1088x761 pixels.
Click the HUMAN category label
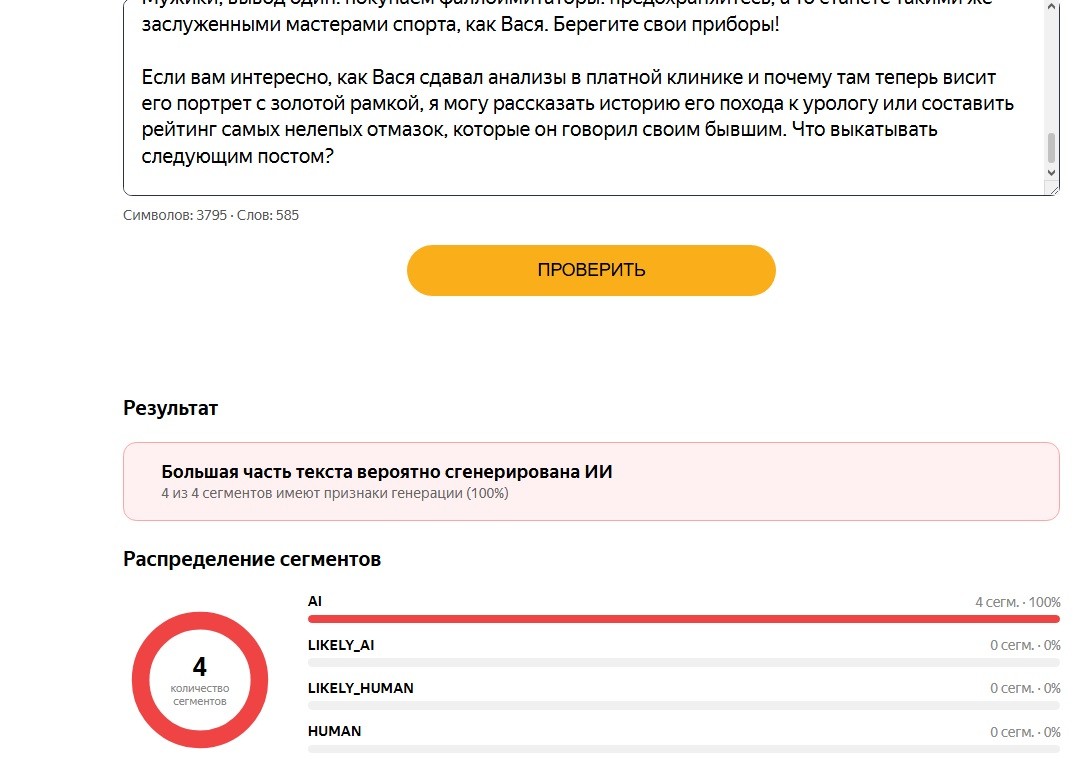click(334, 731)
